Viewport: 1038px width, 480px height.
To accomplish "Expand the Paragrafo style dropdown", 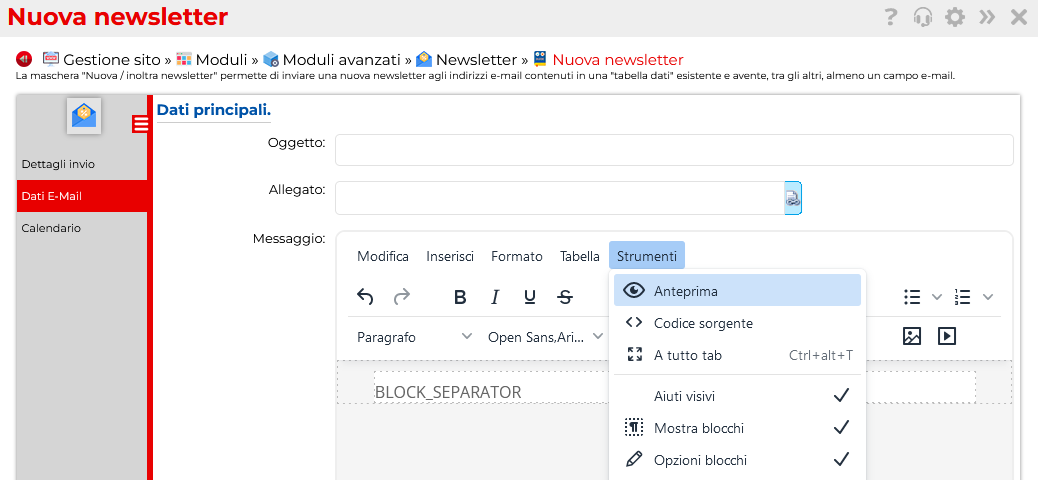I will point(414,337).
